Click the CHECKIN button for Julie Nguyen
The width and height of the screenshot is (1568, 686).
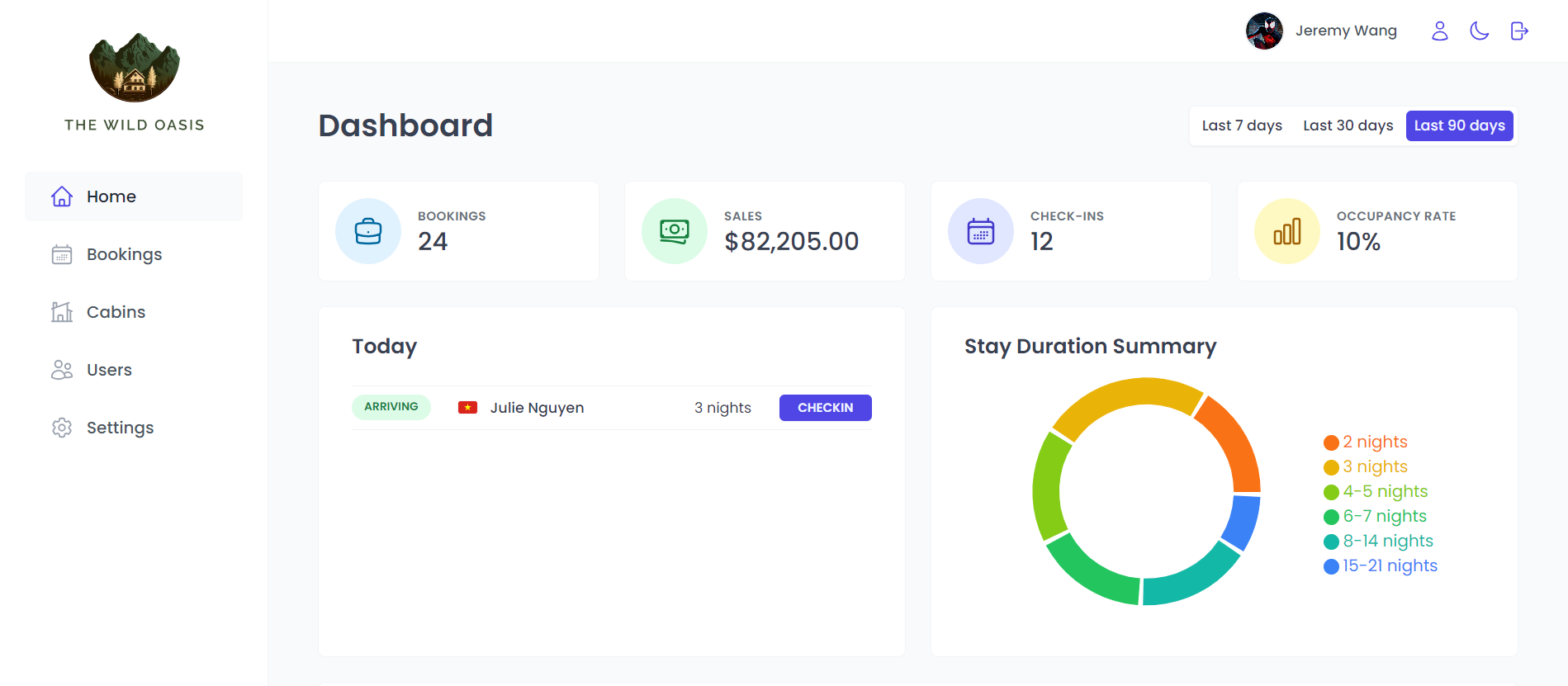(x=825, y=407)
